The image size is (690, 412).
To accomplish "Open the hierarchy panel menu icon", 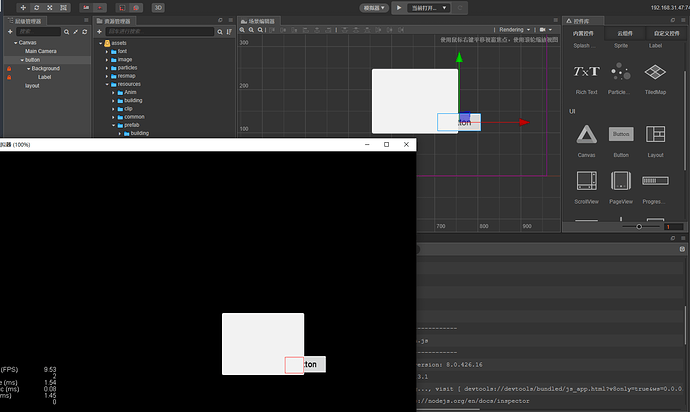I will tap(86, 20).
